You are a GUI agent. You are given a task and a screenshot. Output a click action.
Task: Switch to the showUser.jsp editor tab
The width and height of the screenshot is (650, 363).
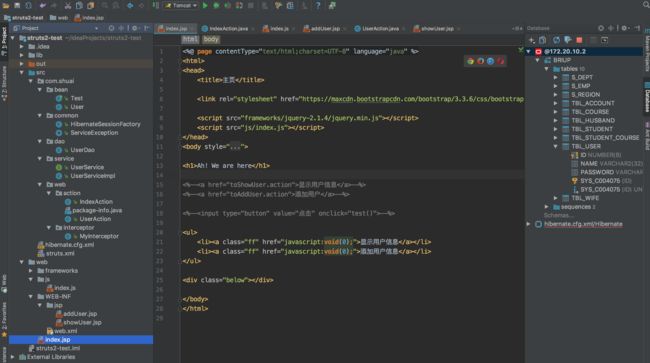coord(437,29)
